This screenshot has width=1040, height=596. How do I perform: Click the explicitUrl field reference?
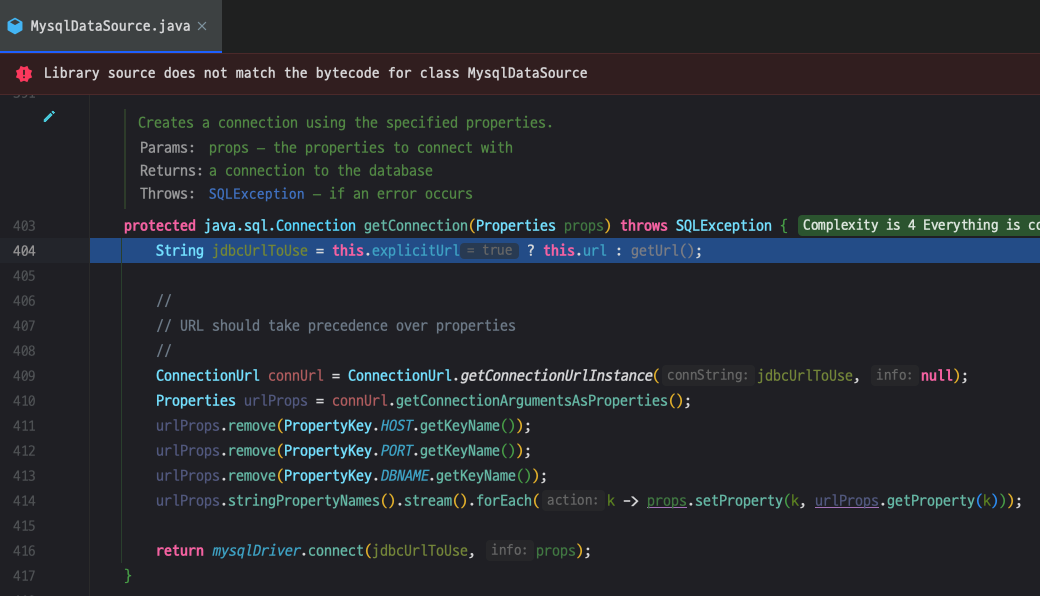click(x=415, y=251)
